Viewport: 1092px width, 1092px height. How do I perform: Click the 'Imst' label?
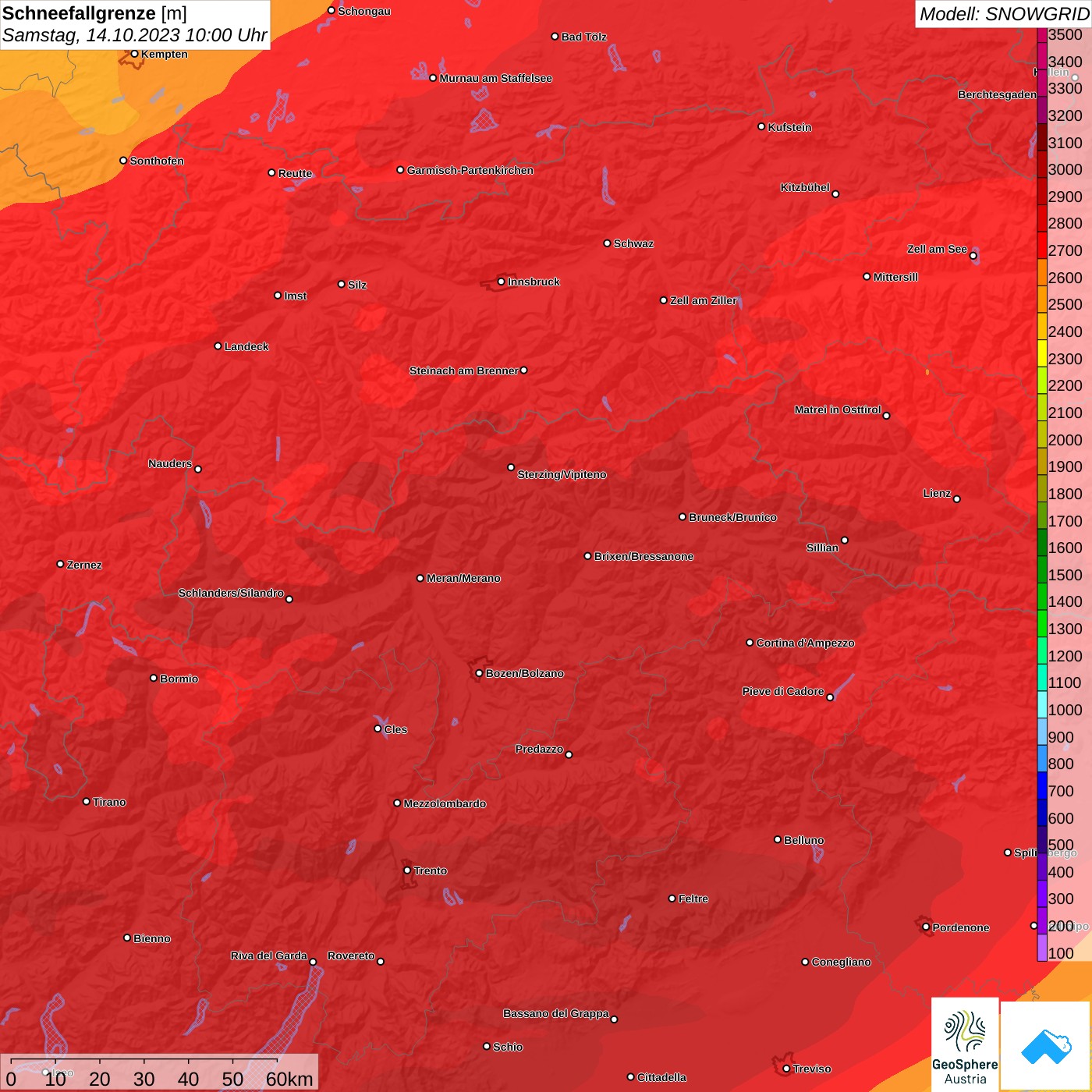point(295,296)
